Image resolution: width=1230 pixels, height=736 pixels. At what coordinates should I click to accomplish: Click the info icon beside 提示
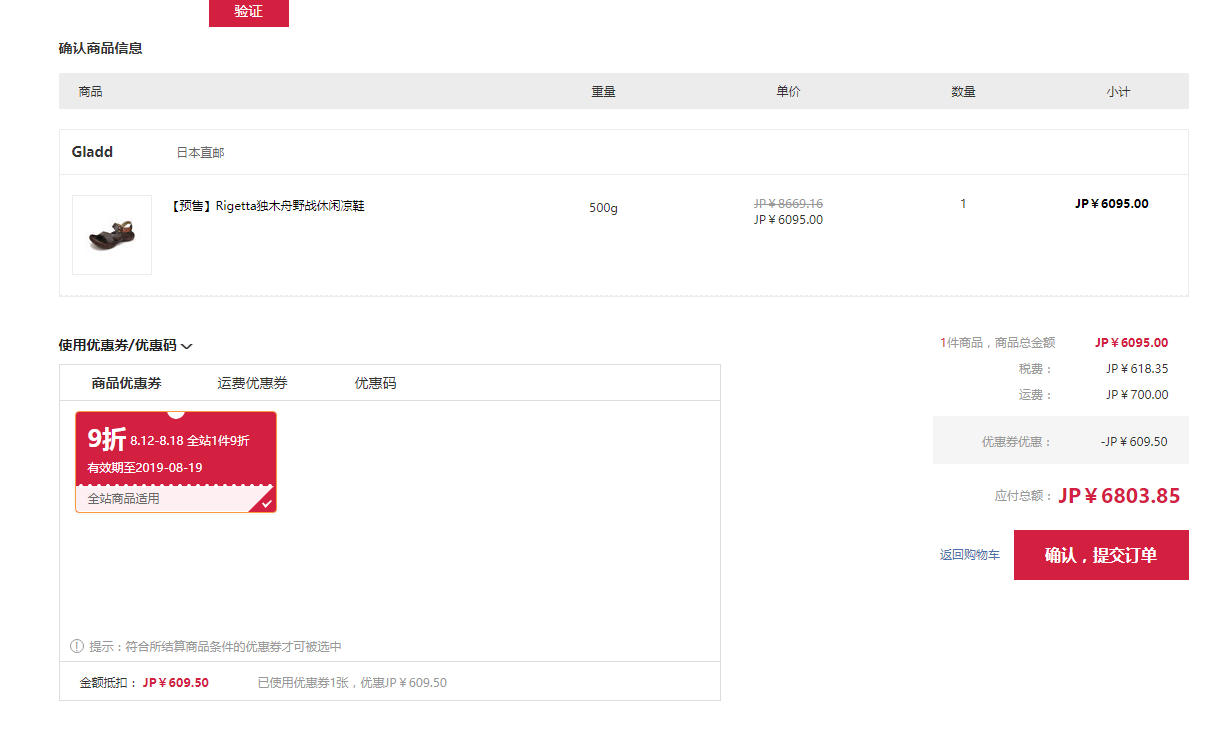tap(77, 646)
